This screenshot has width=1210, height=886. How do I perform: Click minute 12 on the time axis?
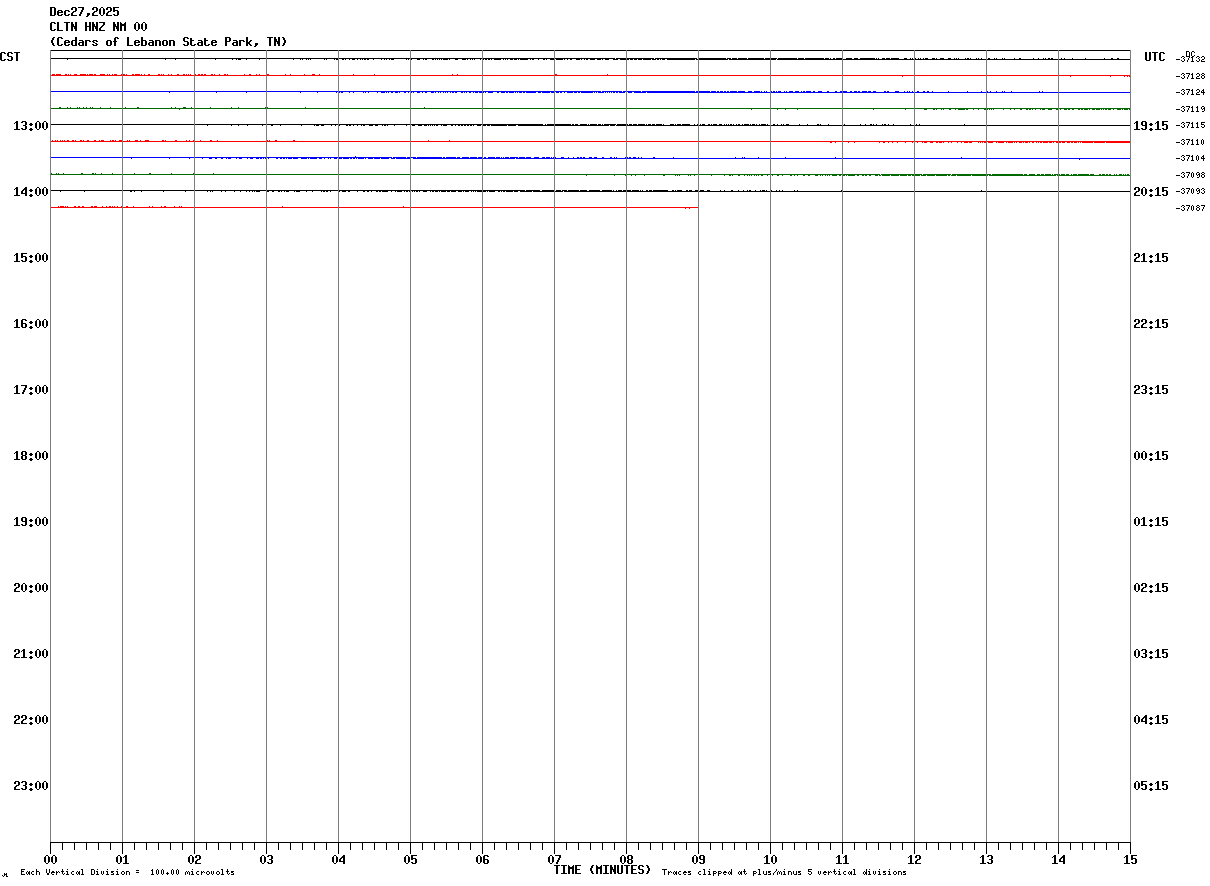[914, 859]
